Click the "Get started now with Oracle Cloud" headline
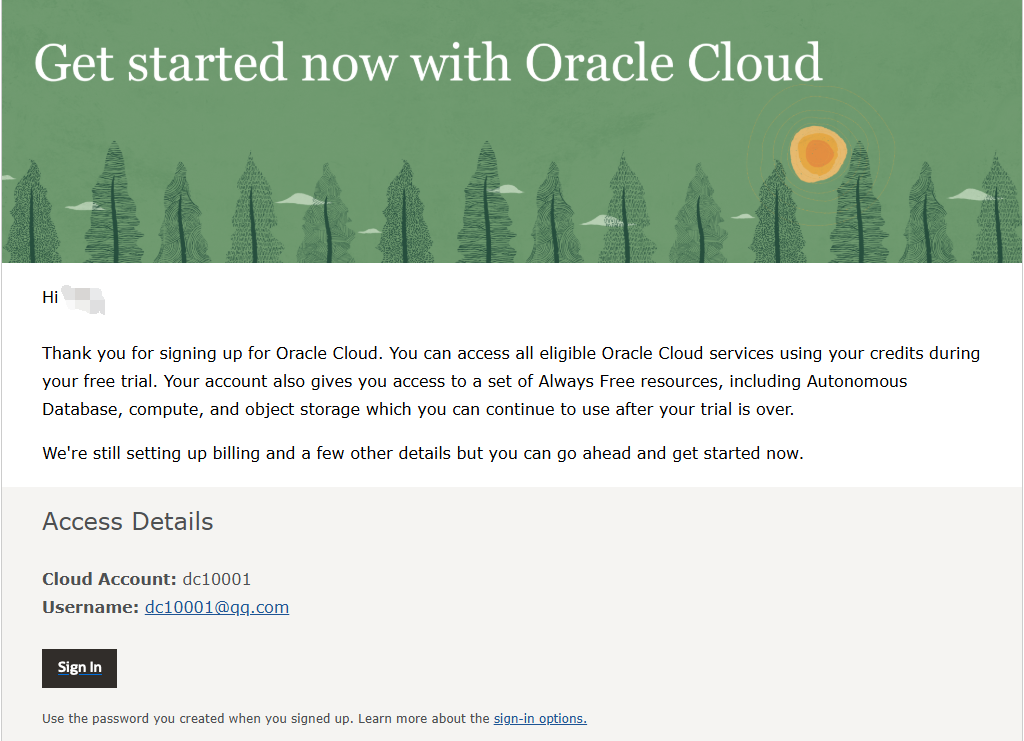 coord(428,63)
